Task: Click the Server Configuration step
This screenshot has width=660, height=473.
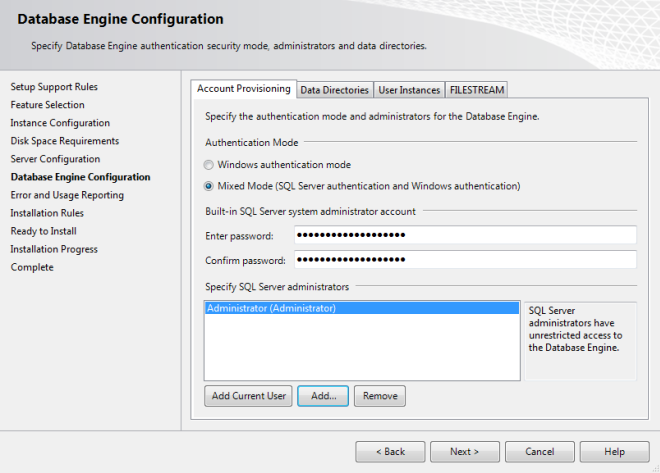Action: (55, 159)
